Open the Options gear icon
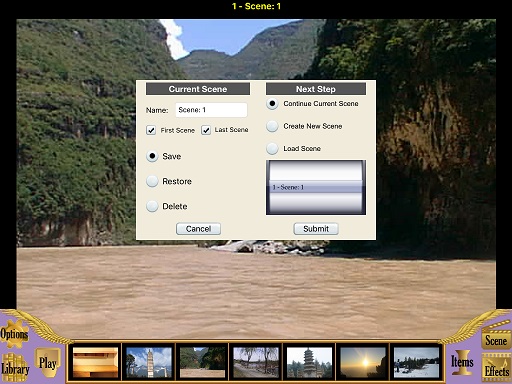This screenshot has width=512, height=384. point(14,333)
